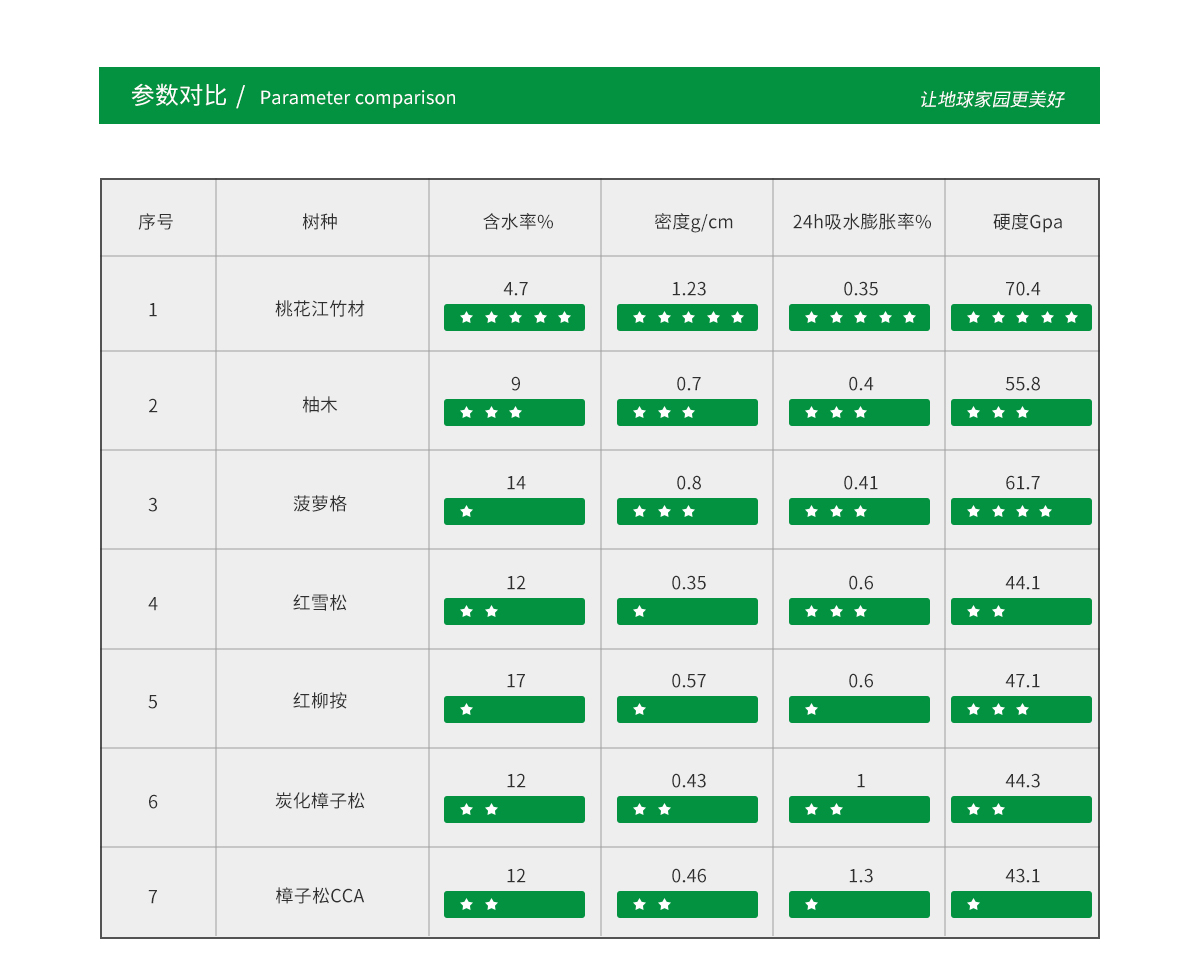Click the two-star rating for 炭化樟子松 硬度
1200x975 pixels.
coord(1021,809)
